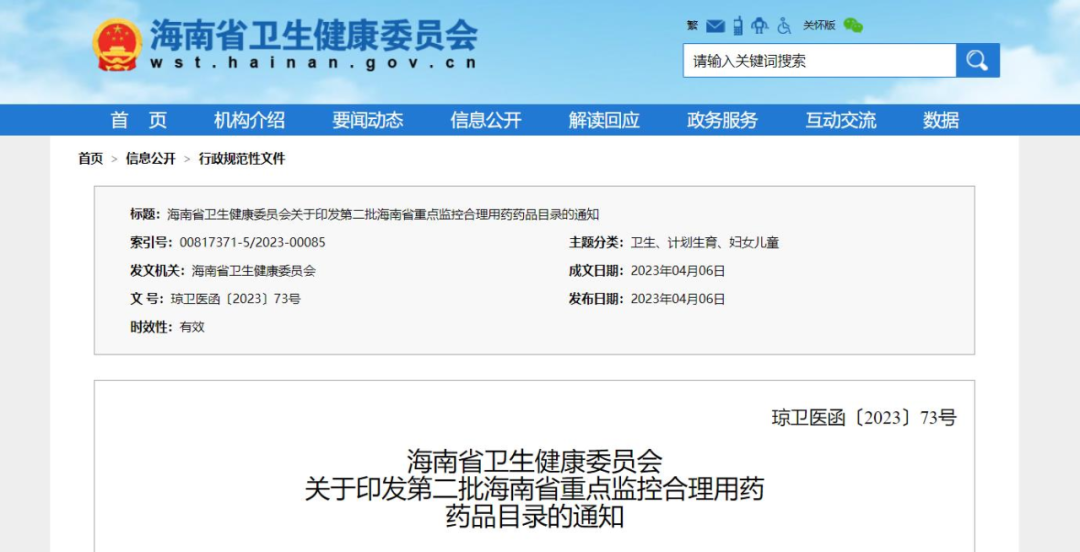Select 发布日期 value 2023年04月06日
This screenshot has height=552, width=1080.
pos(678,299)
